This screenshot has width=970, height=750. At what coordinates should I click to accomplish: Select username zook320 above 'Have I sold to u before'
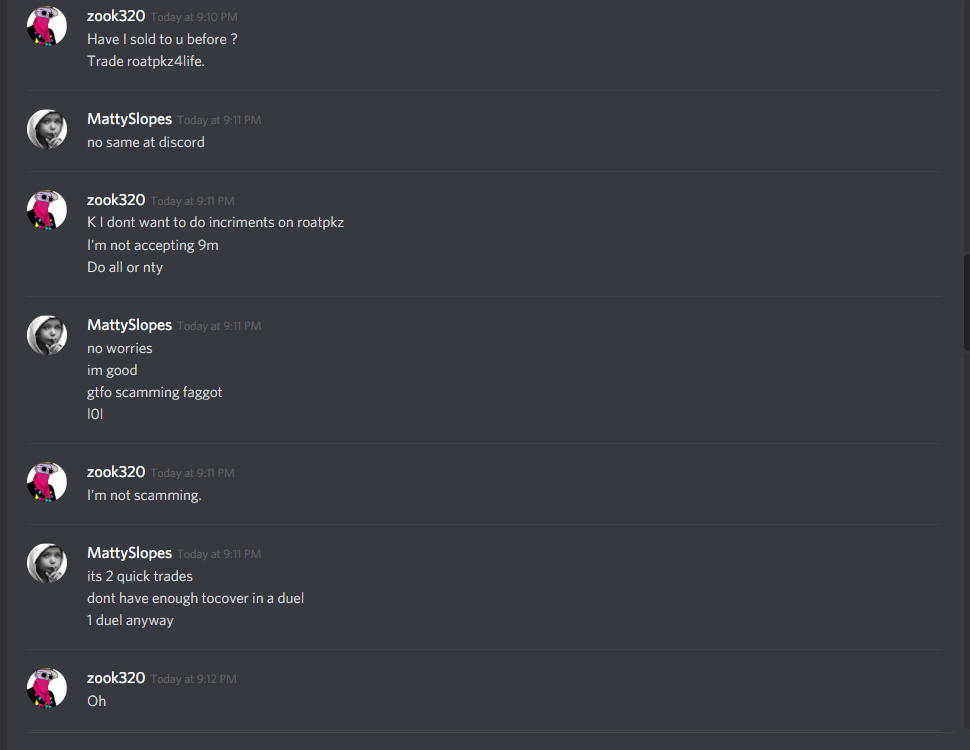coord(116,16)
